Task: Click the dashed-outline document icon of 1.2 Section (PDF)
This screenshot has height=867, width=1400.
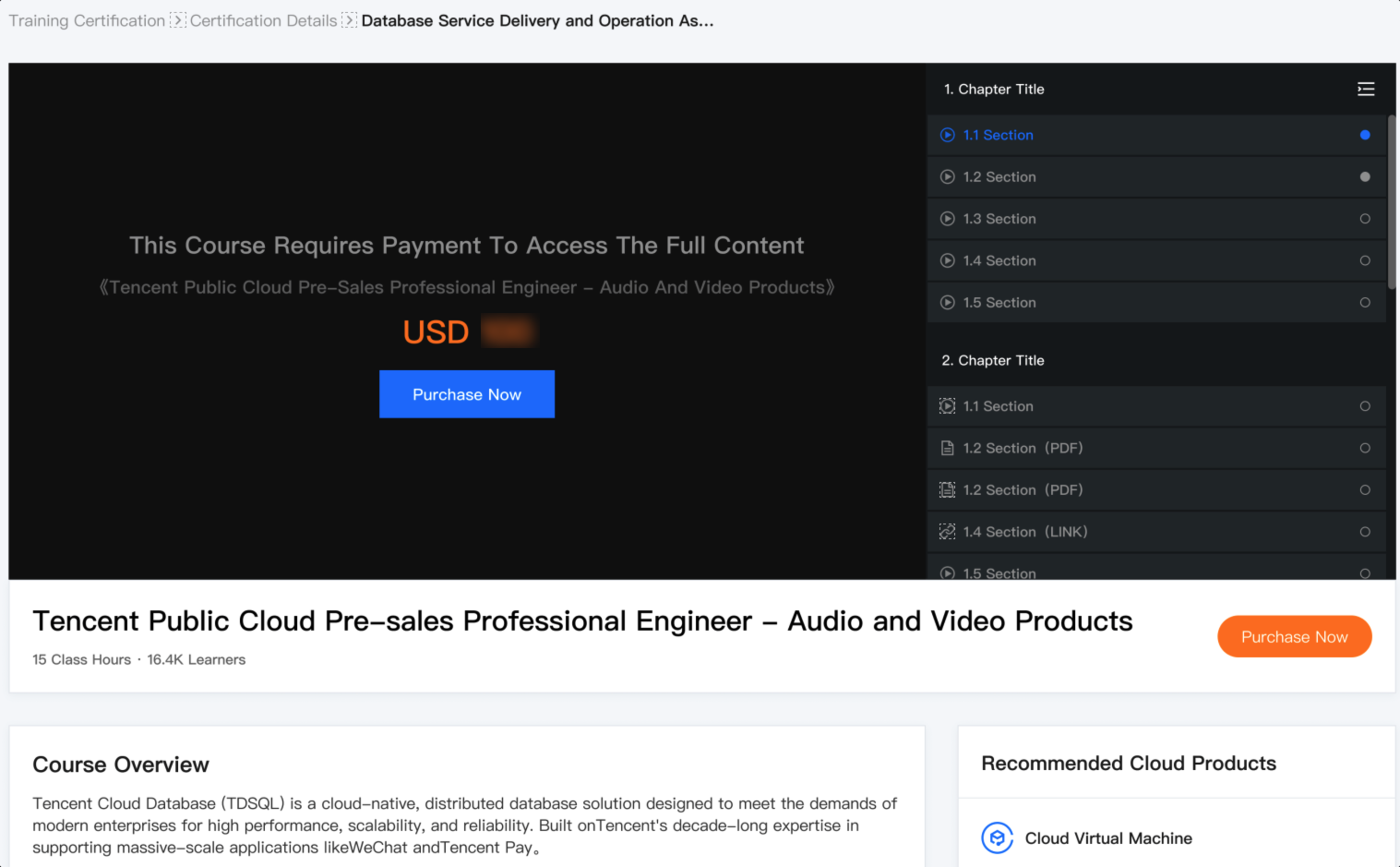Action: [947, 490]
